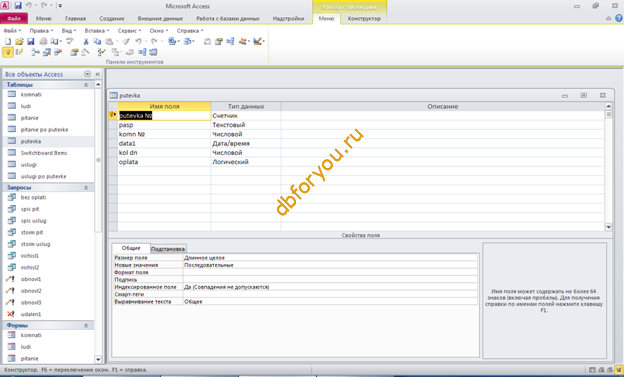Open the Customize Quick Access Toolbar arrow
Image resolution: width=624 pixels, height=377 pixels.
60,6
